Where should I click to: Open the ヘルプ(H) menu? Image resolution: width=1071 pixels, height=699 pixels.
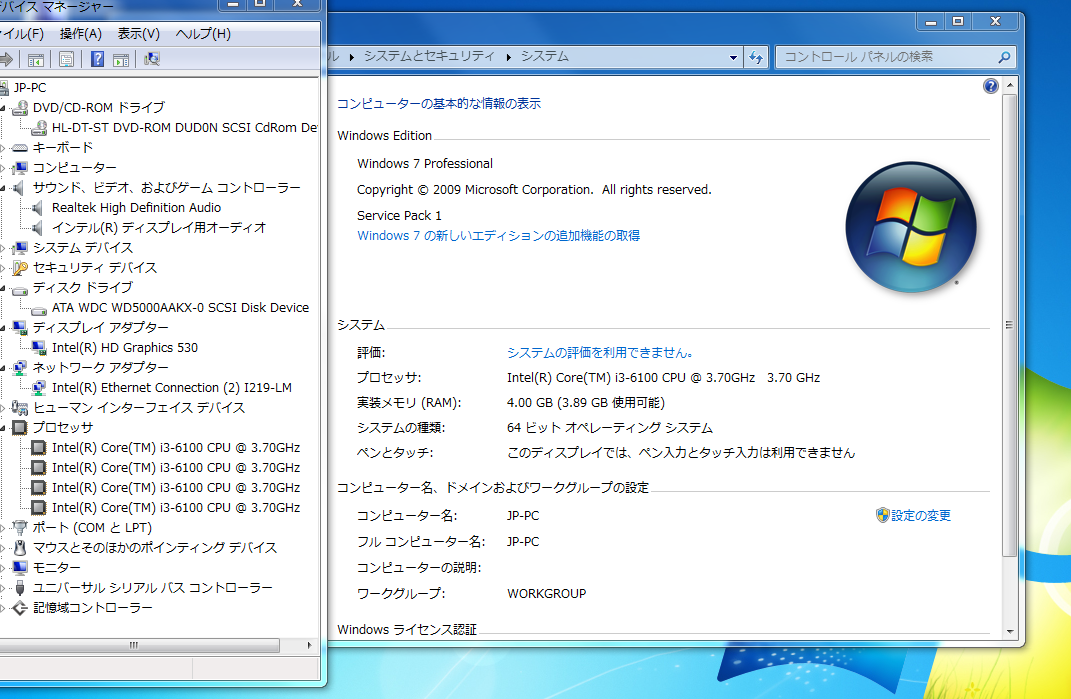point(203,33)
